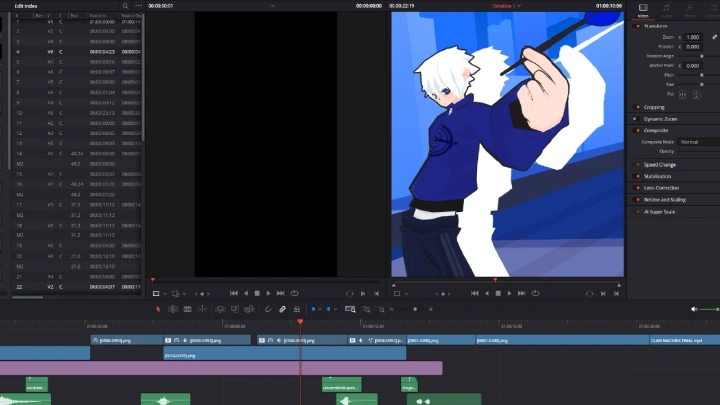This screenshot has height=405, width=720.
Task: Toggle loop in timeline viewer
Action: click(x=535, y=293)
